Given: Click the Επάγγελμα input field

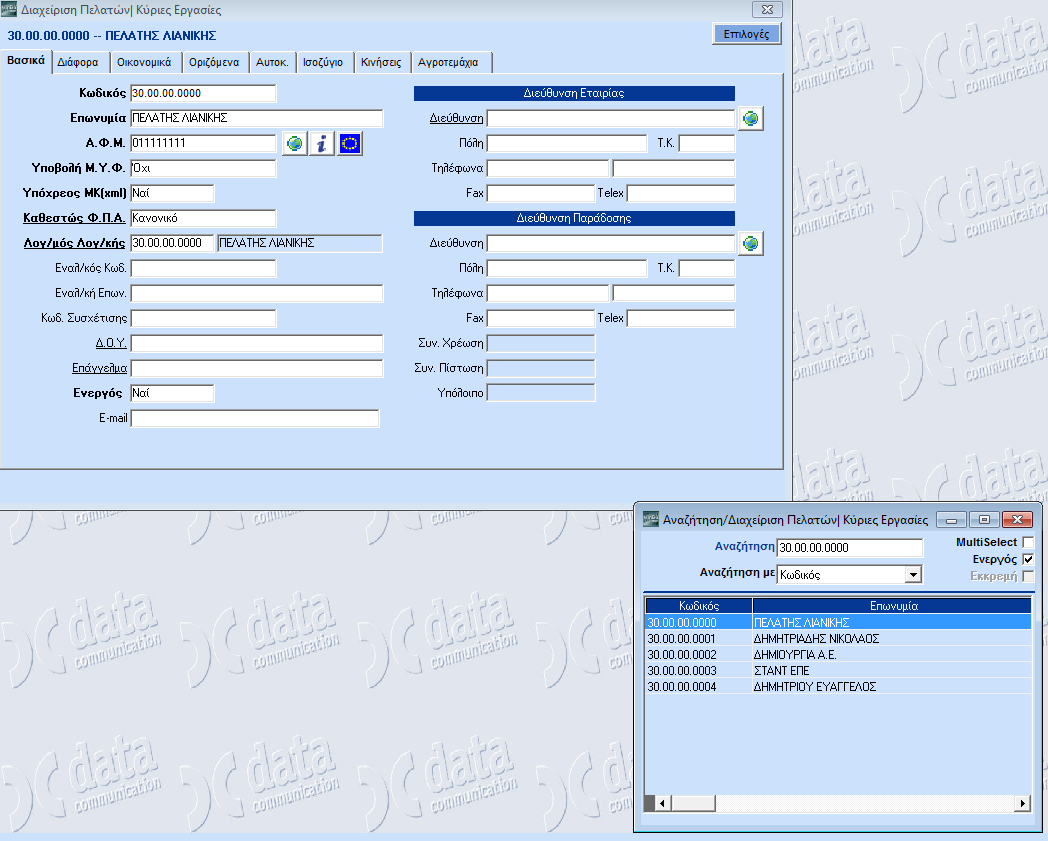Looking at the screenshot, I should tap(257, 368).
